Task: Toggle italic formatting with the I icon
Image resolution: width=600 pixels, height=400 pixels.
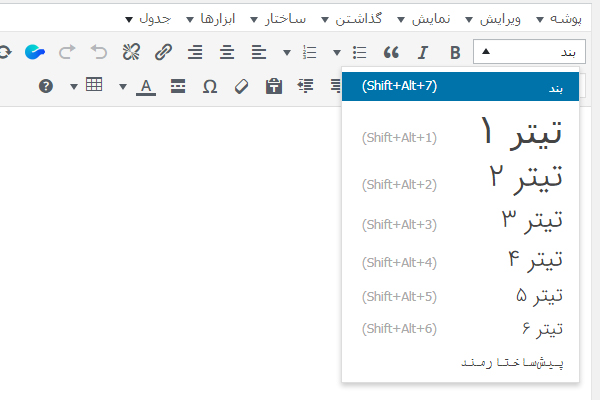Action: pos(423,52)
